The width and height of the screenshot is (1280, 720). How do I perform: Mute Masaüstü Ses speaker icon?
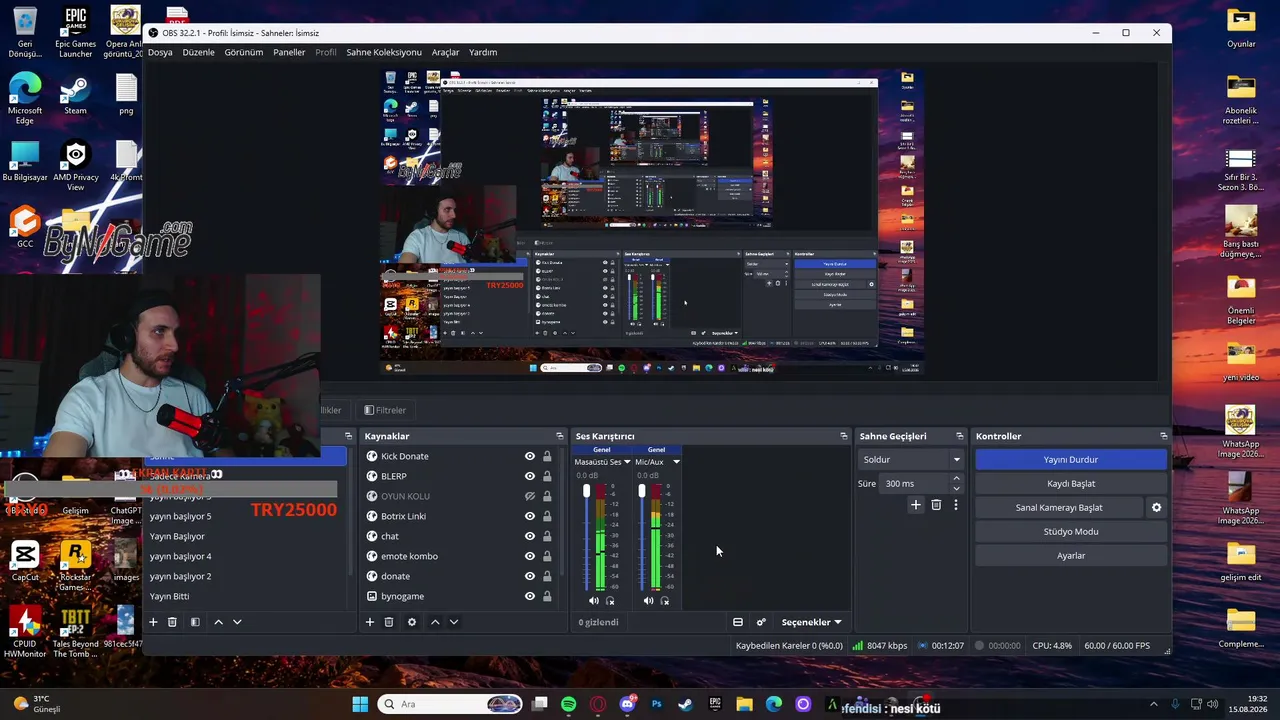(x=594, y=600)
